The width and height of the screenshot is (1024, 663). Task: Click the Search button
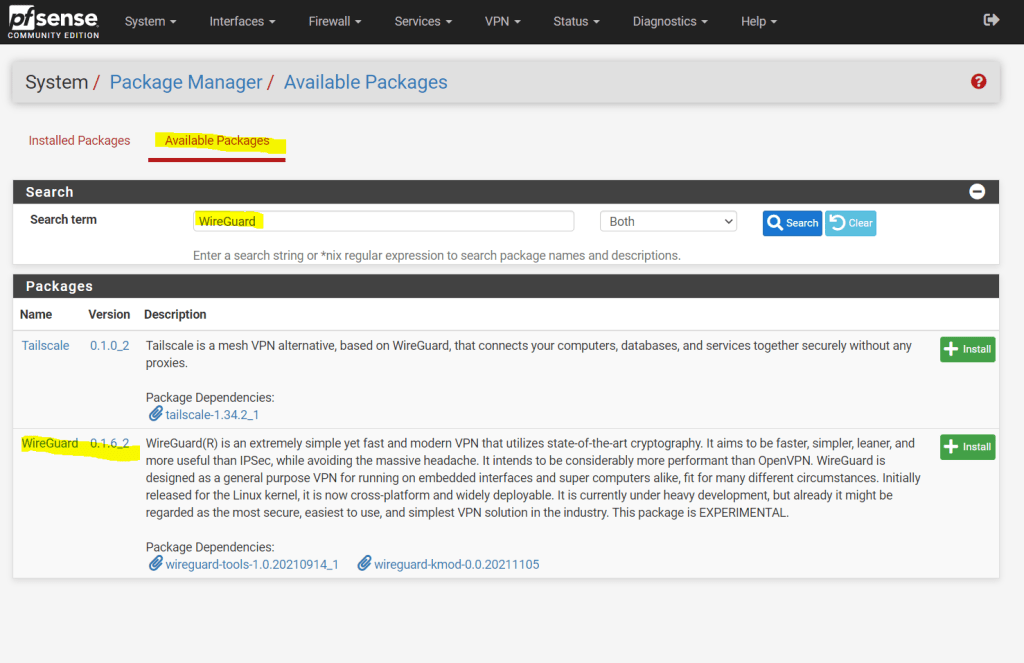tap(792, 223)
